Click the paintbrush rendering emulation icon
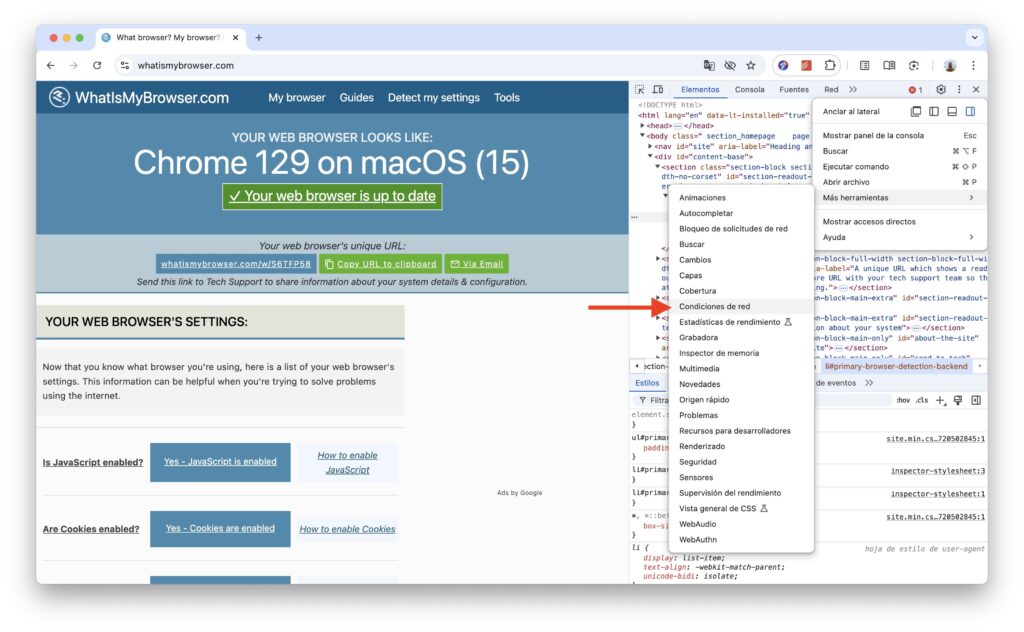 pos(958,400)
